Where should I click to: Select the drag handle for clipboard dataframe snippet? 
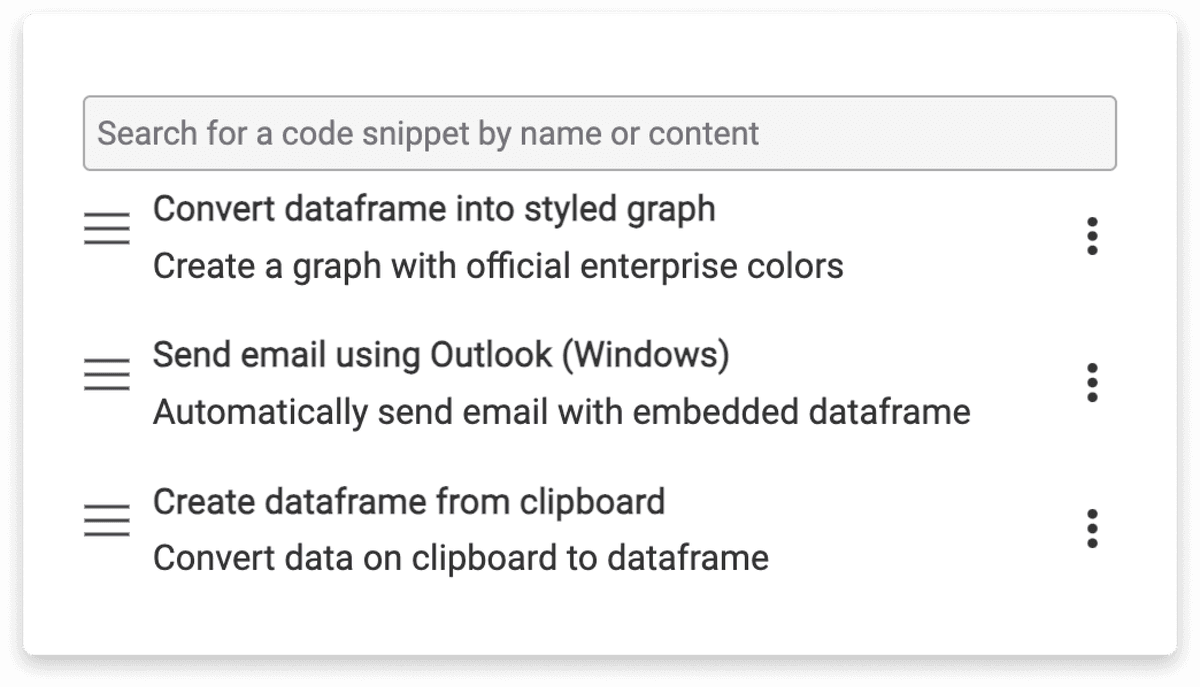pyautogui.click(x=106, y=522)
